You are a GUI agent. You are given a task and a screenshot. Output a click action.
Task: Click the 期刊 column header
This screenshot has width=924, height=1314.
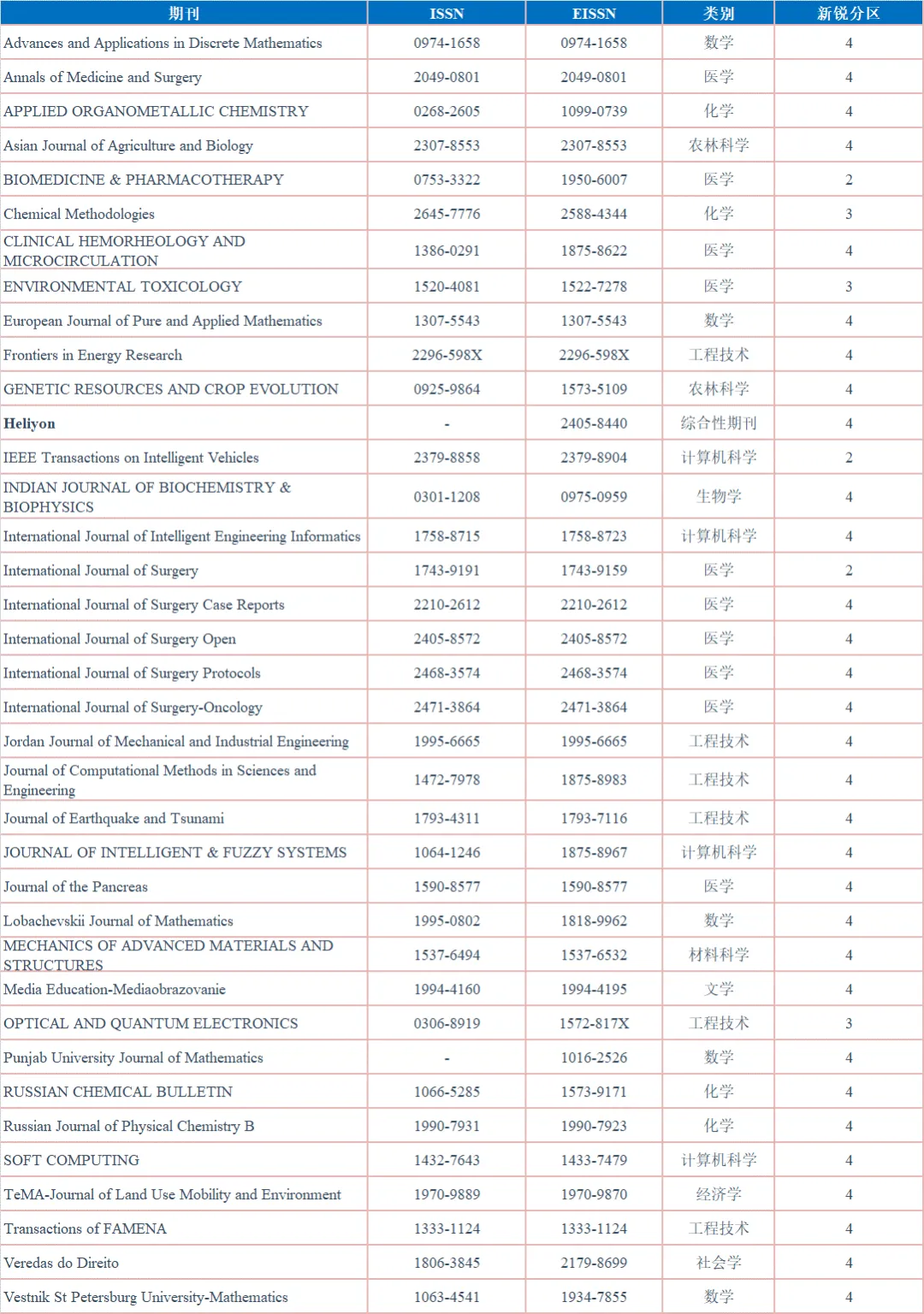184,13
